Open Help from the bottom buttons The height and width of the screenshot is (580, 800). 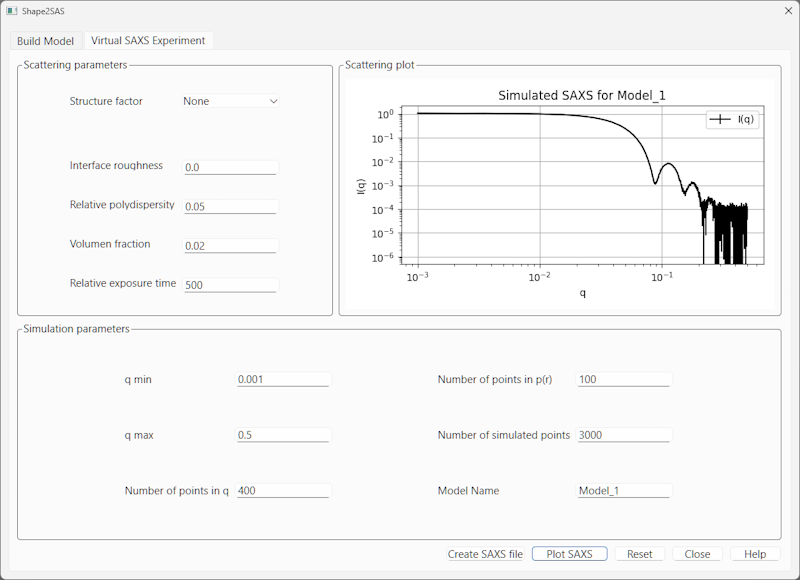point(755,554)
